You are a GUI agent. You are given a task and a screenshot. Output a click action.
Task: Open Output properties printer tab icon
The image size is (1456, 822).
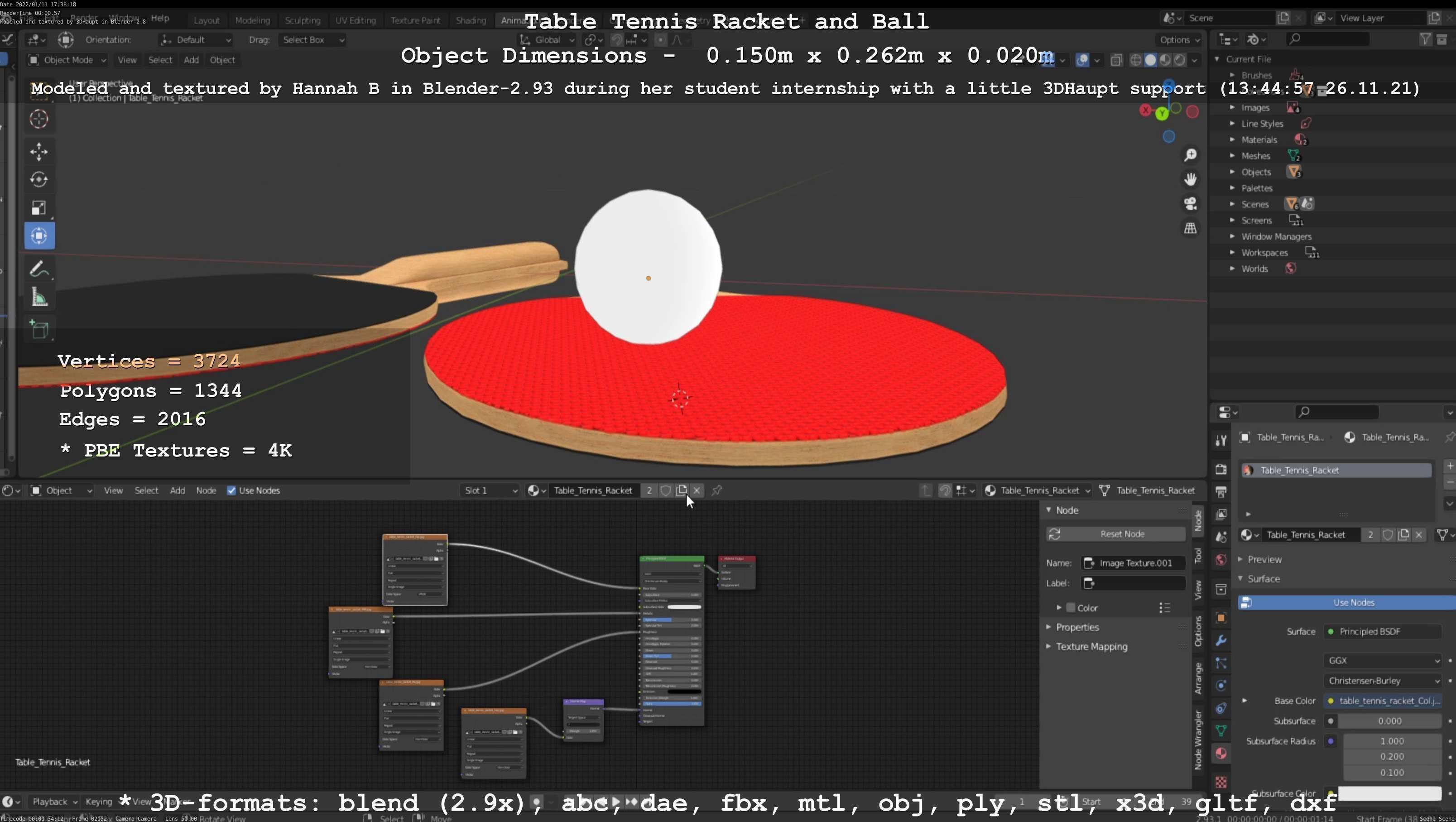point(1221,492)
